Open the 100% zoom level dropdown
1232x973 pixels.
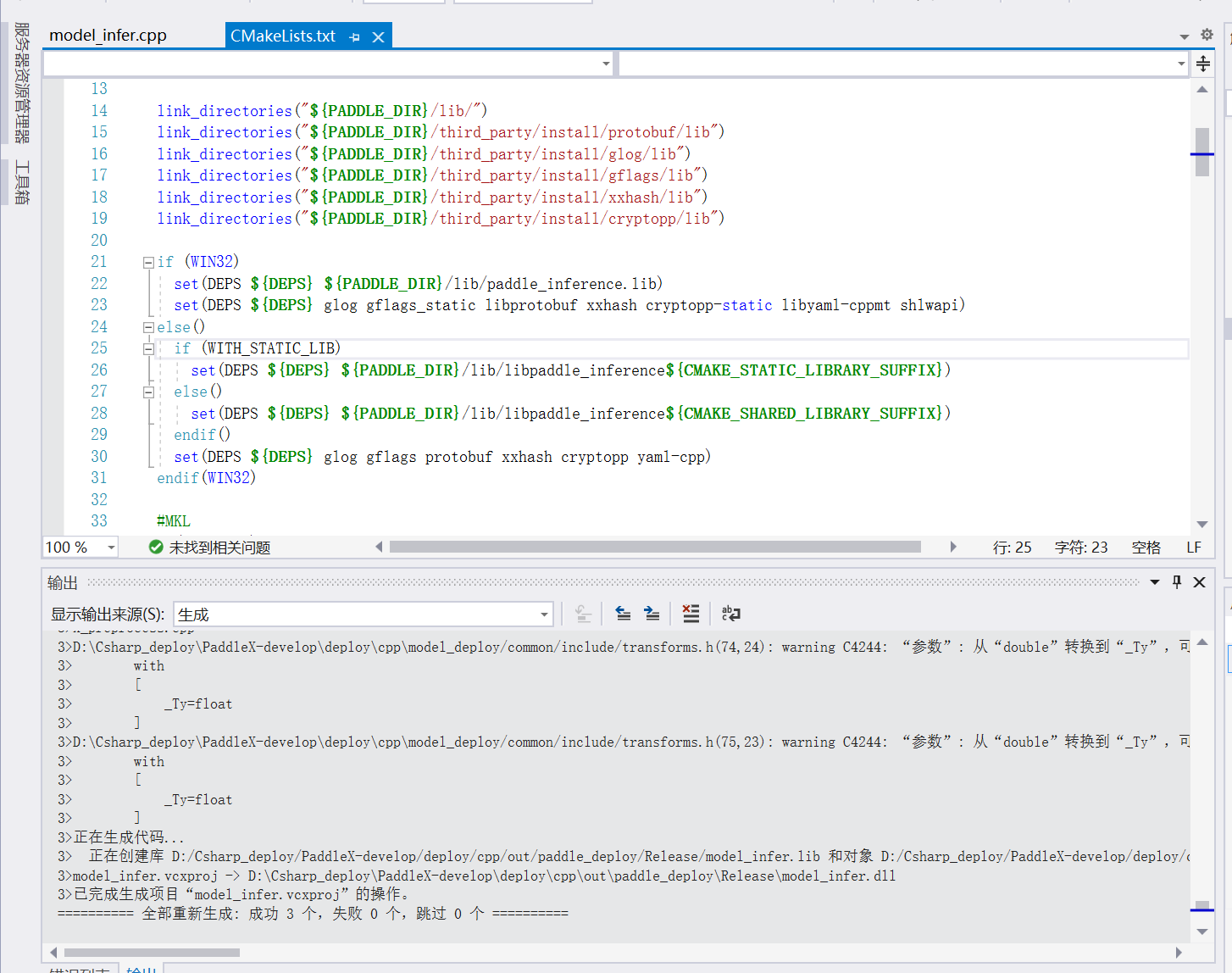point(111,547)
